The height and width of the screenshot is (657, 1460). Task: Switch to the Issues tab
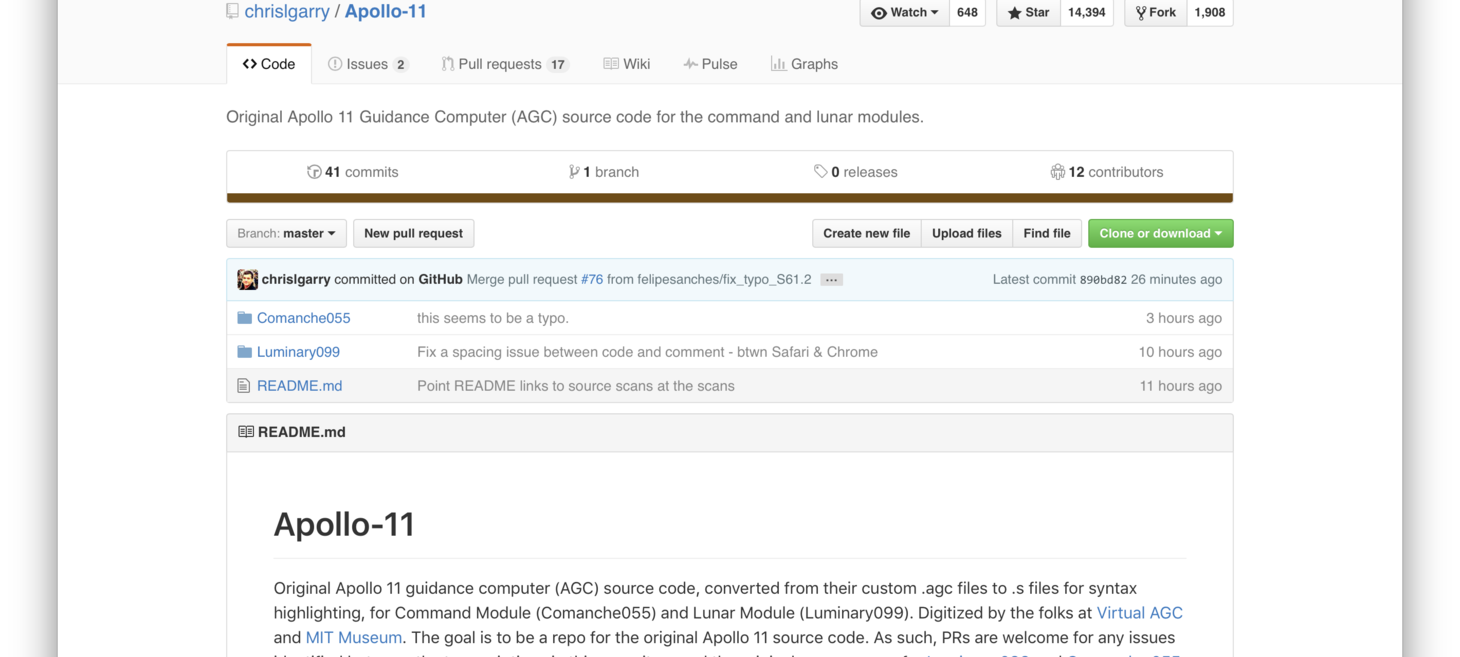(368, 64)
